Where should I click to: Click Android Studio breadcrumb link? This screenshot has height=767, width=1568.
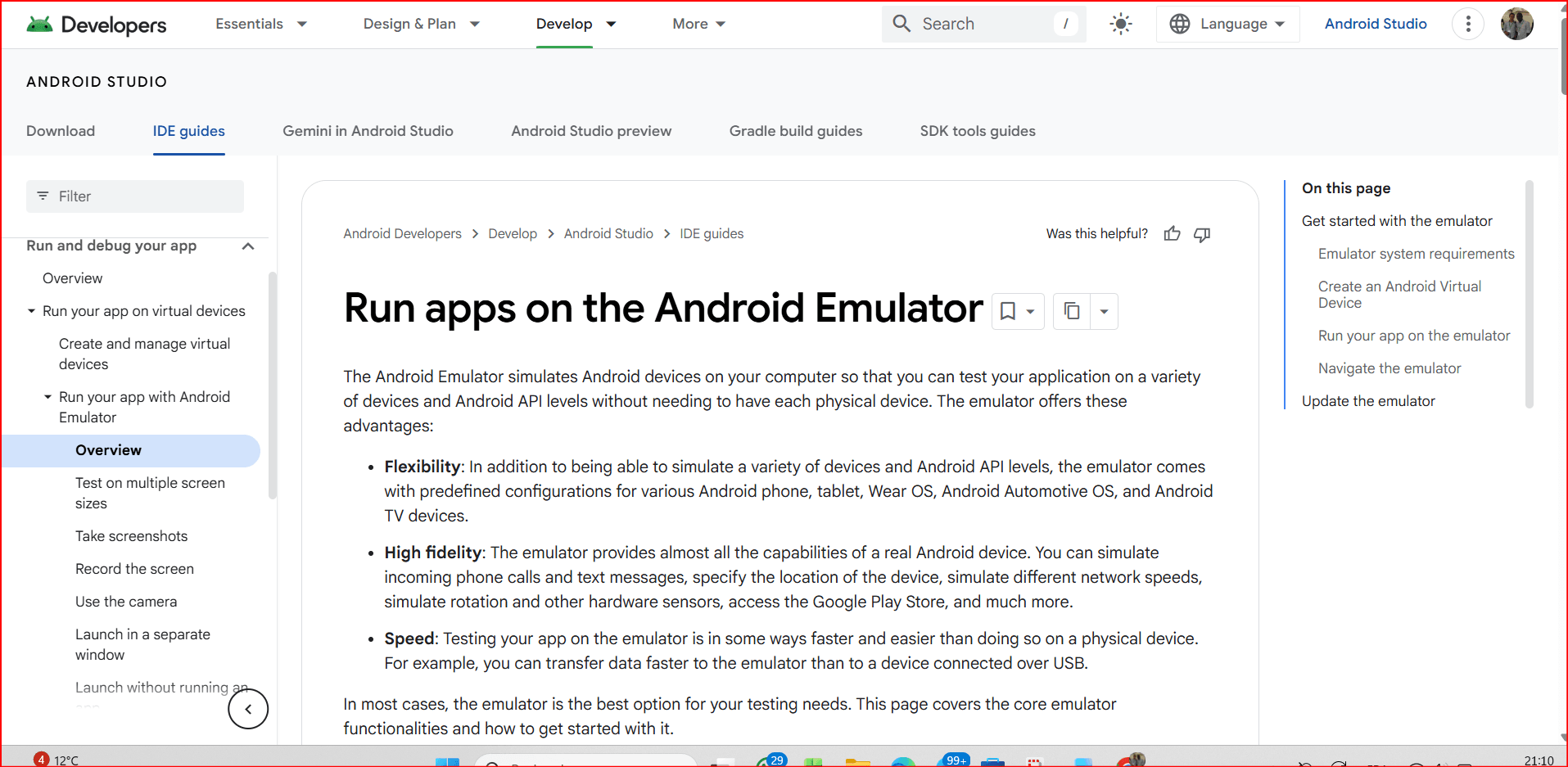608,234
